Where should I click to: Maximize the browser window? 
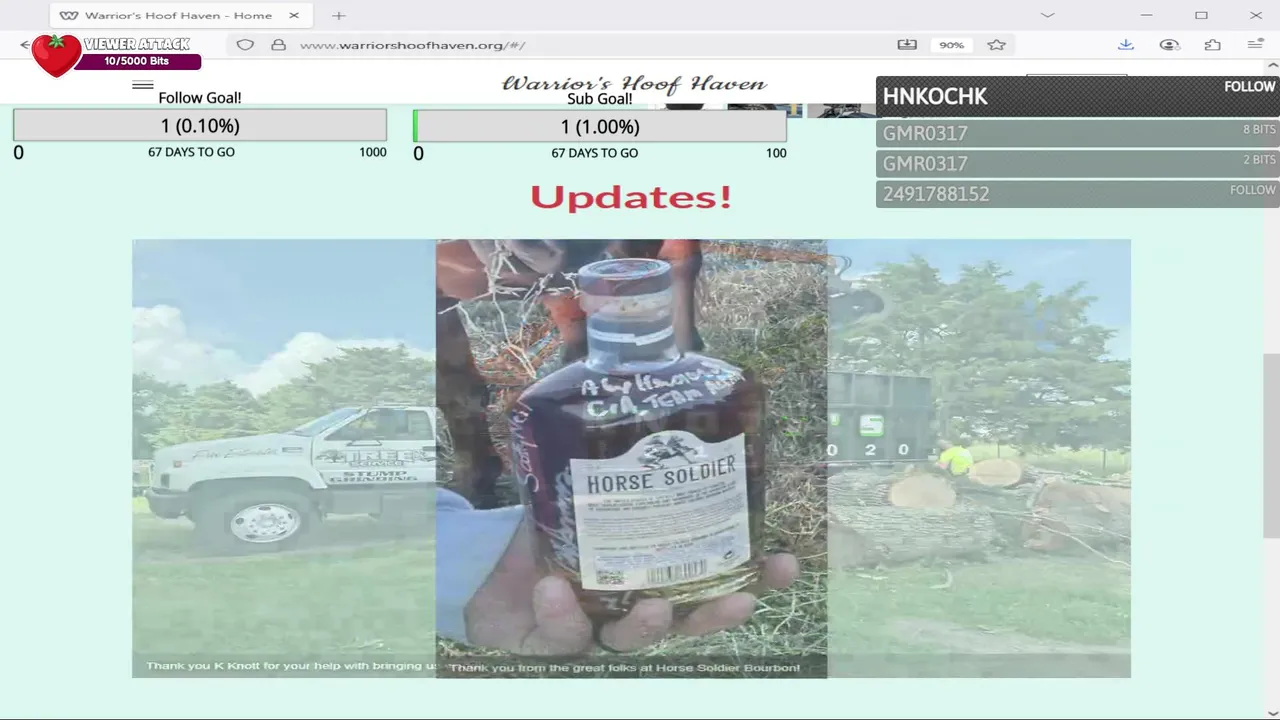click(1201, 15)
